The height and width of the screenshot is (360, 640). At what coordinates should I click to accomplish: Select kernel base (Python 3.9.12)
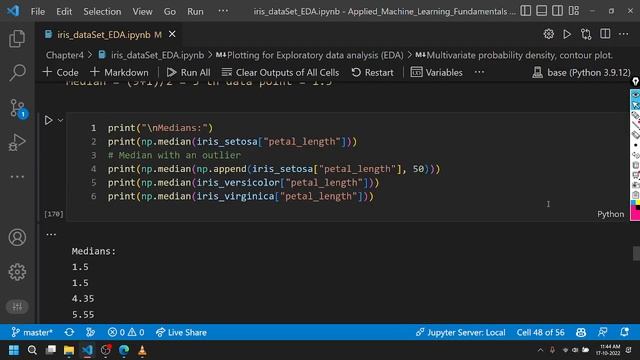point(581,72)
